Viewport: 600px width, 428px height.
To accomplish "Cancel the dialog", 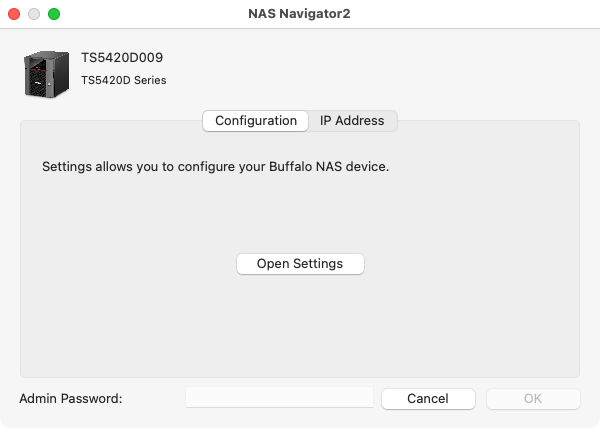I will 428,398.
